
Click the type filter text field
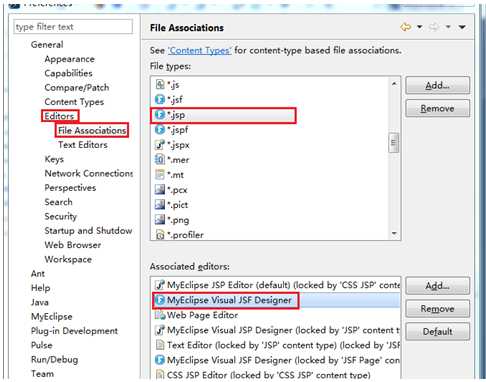pos(73,27)
